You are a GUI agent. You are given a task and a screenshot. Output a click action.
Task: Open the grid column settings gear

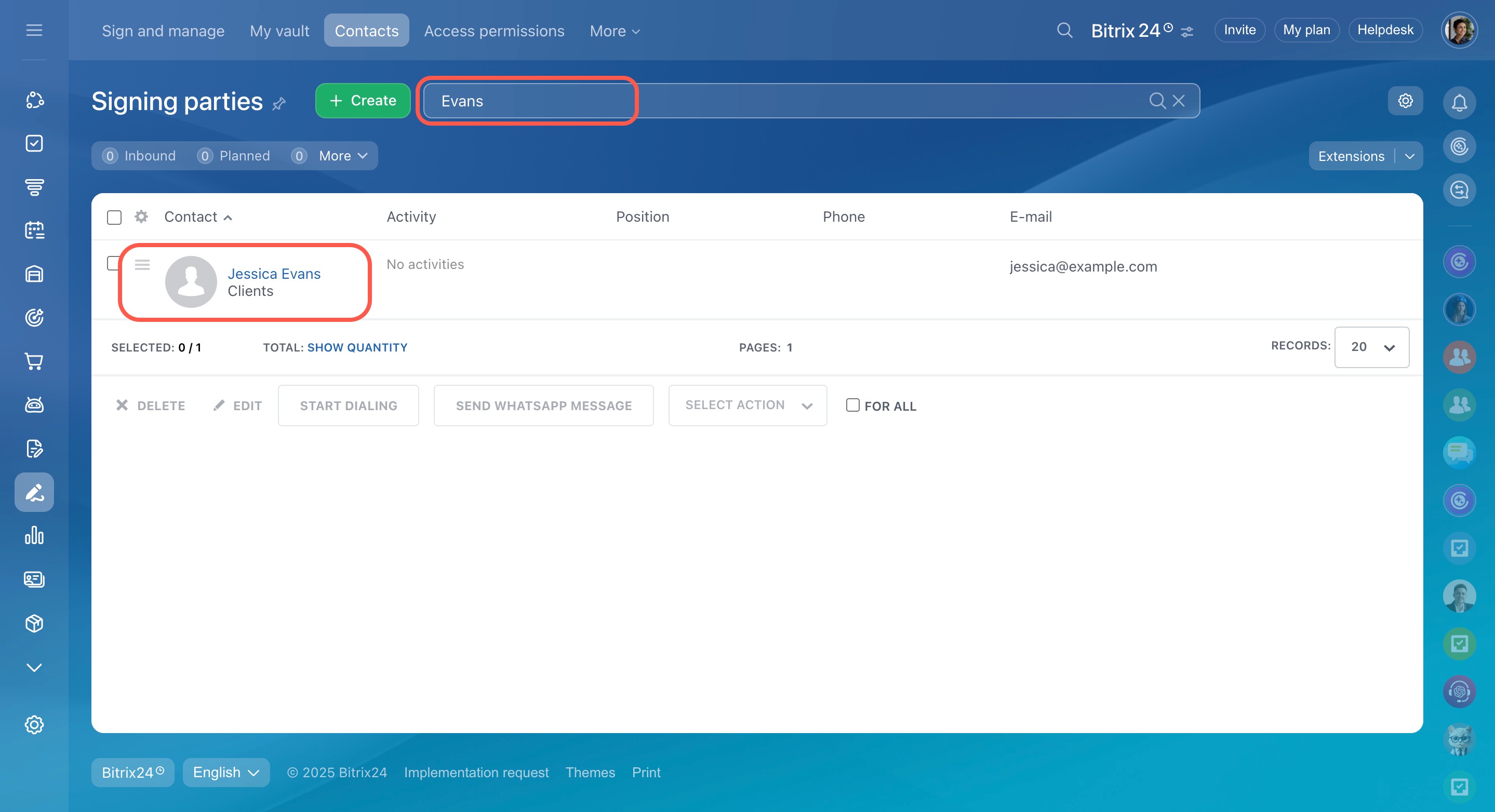141,216
